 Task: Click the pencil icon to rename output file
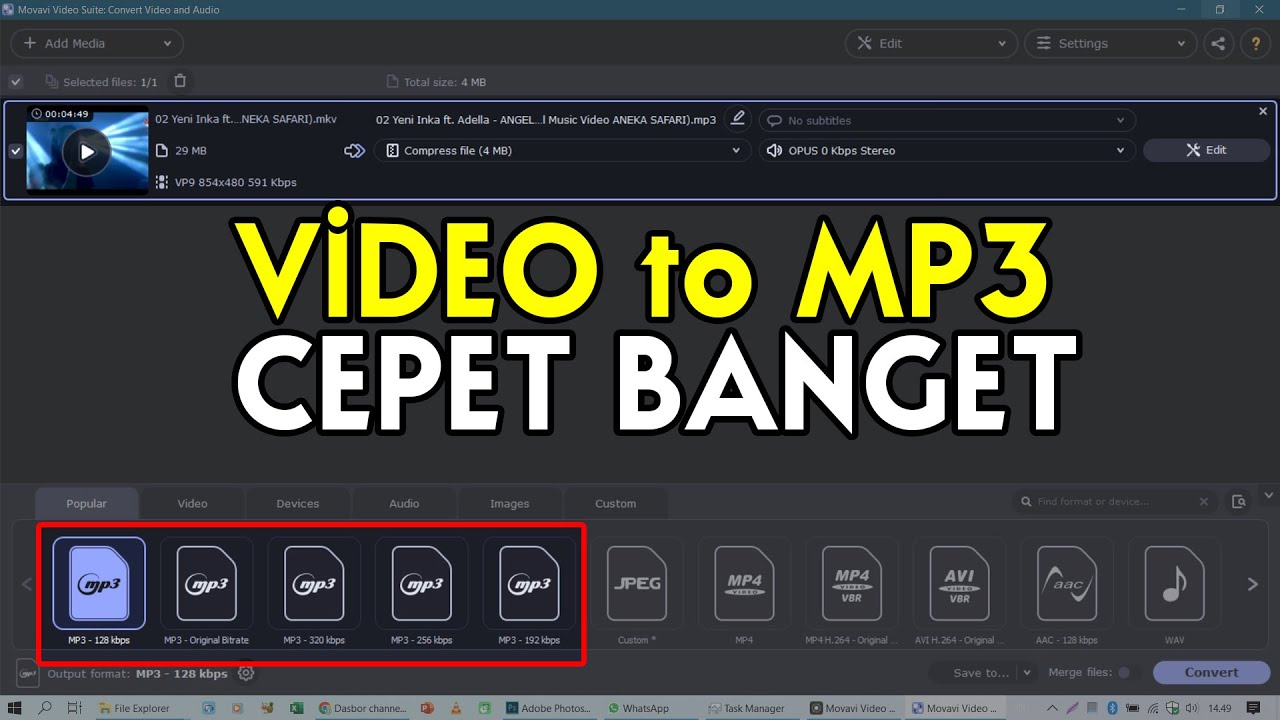738,119
